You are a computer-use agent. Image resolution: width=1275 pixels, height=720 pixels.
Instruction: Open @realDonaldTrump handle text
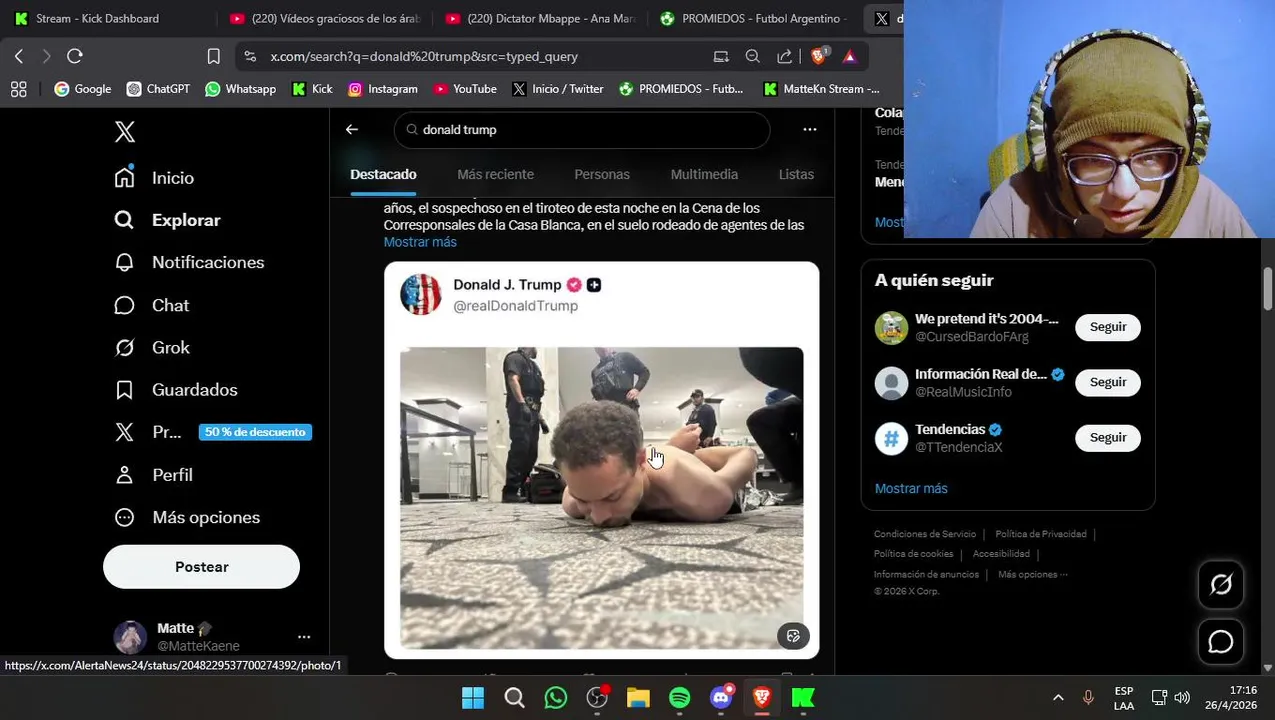click(x=515, y=306)
